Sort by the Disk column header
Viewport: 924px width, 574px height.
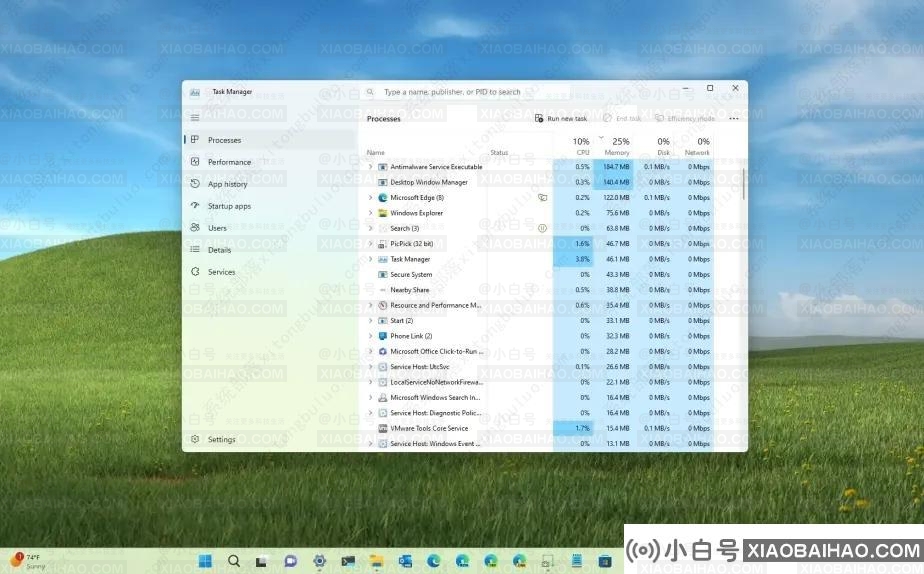pos(663,146)
